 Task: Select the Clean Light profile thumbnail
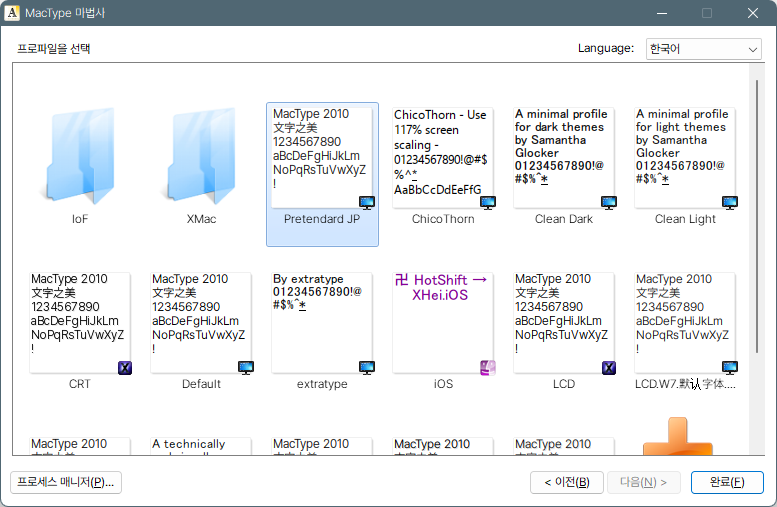[x=685, y=158]
